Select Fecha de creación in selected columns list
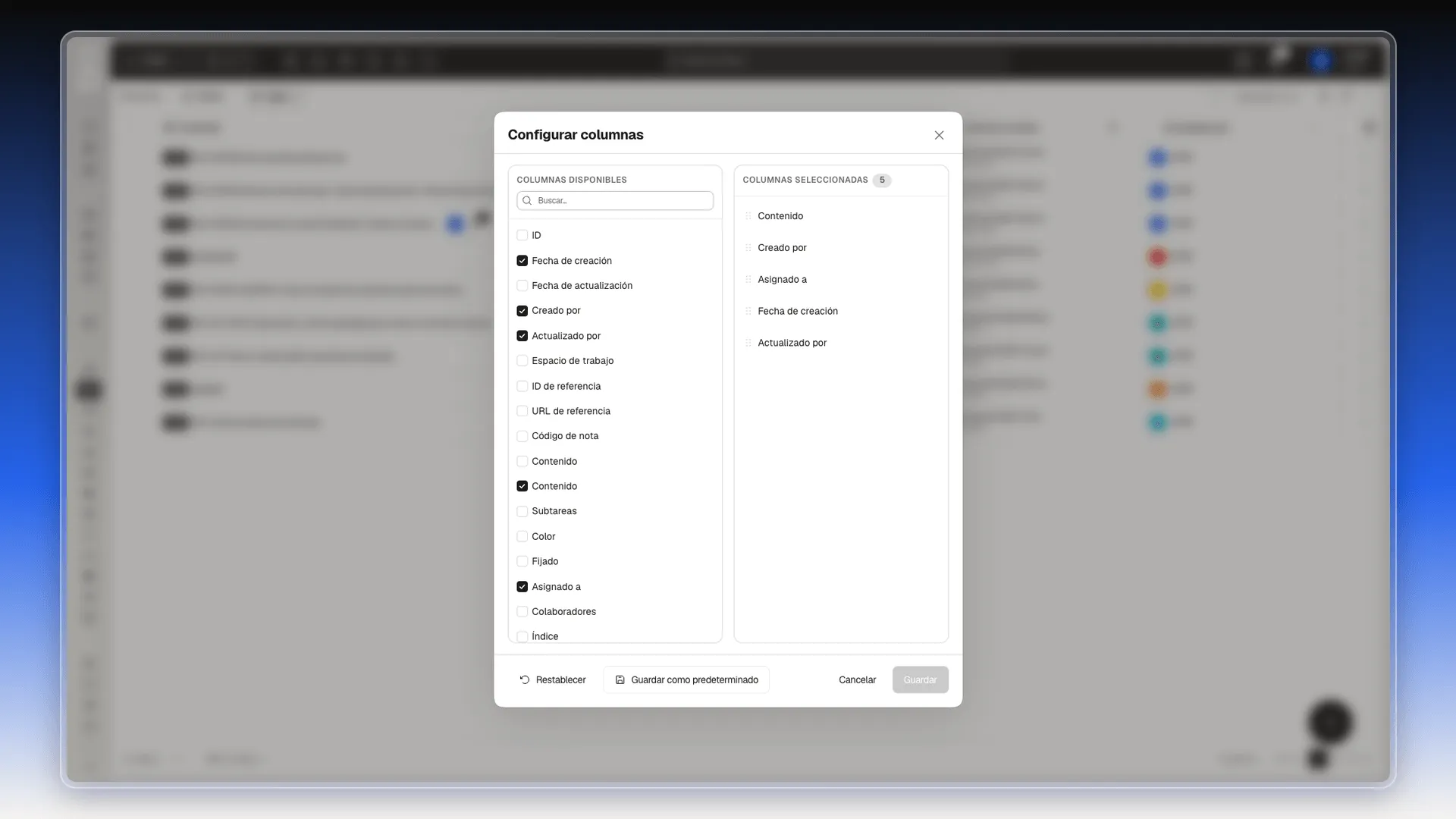The image size is (1456, 819). (841, 312)
